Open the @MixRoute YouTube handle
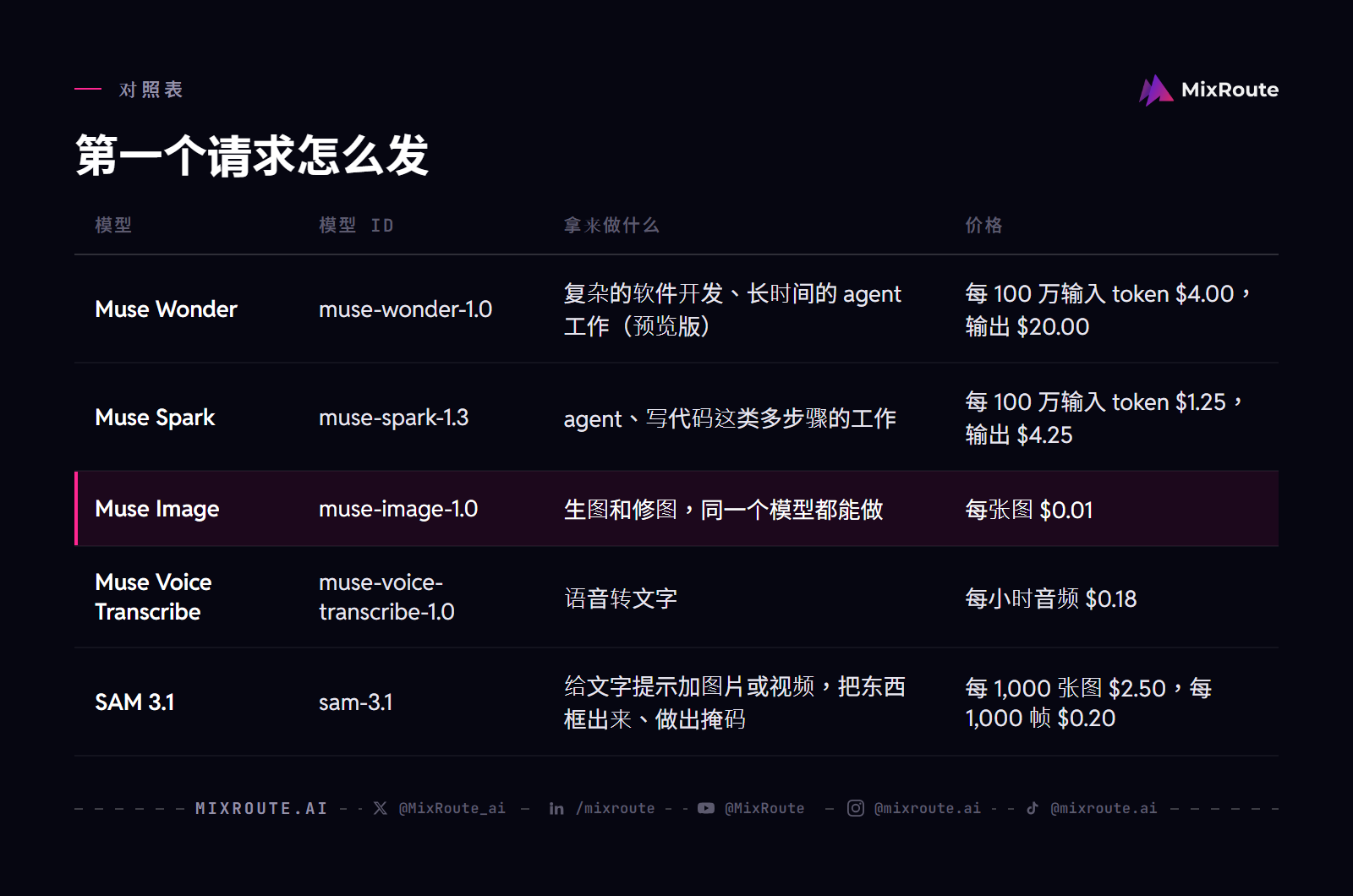1353x896 pixels. pyautogui.click(x=764, y=808)
